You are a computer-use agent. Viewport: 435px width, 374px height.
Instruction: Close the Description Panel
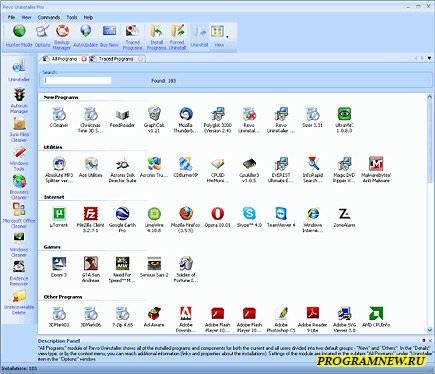430,340
